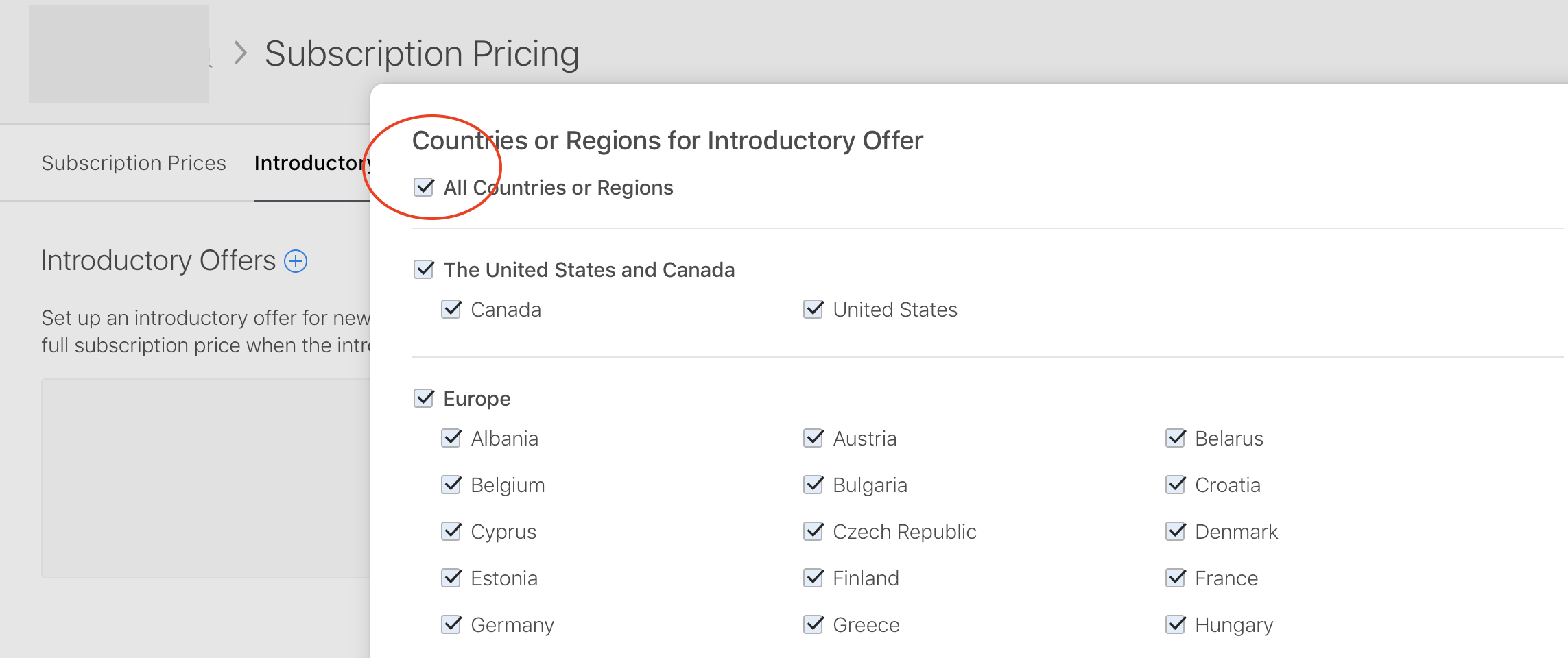Uncheck the Hungary checkbox

(1176, 624)
